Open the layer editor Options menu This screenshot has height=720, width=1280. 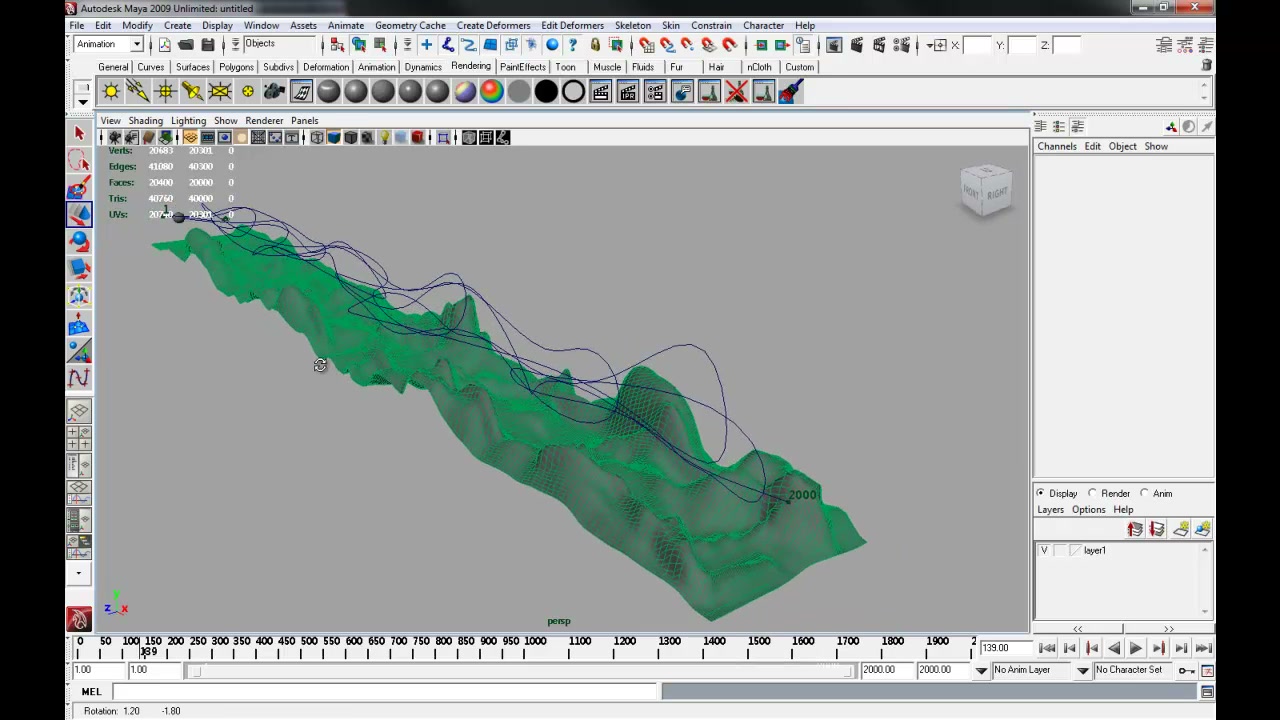pos(1088,509)
